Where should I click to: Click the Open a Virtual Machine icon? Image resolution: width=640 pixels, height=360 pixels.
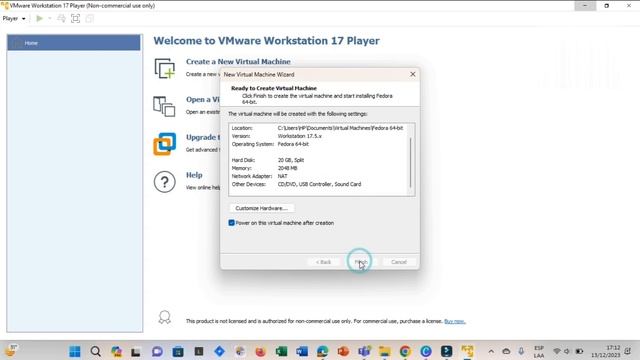[x=164, y=106]
